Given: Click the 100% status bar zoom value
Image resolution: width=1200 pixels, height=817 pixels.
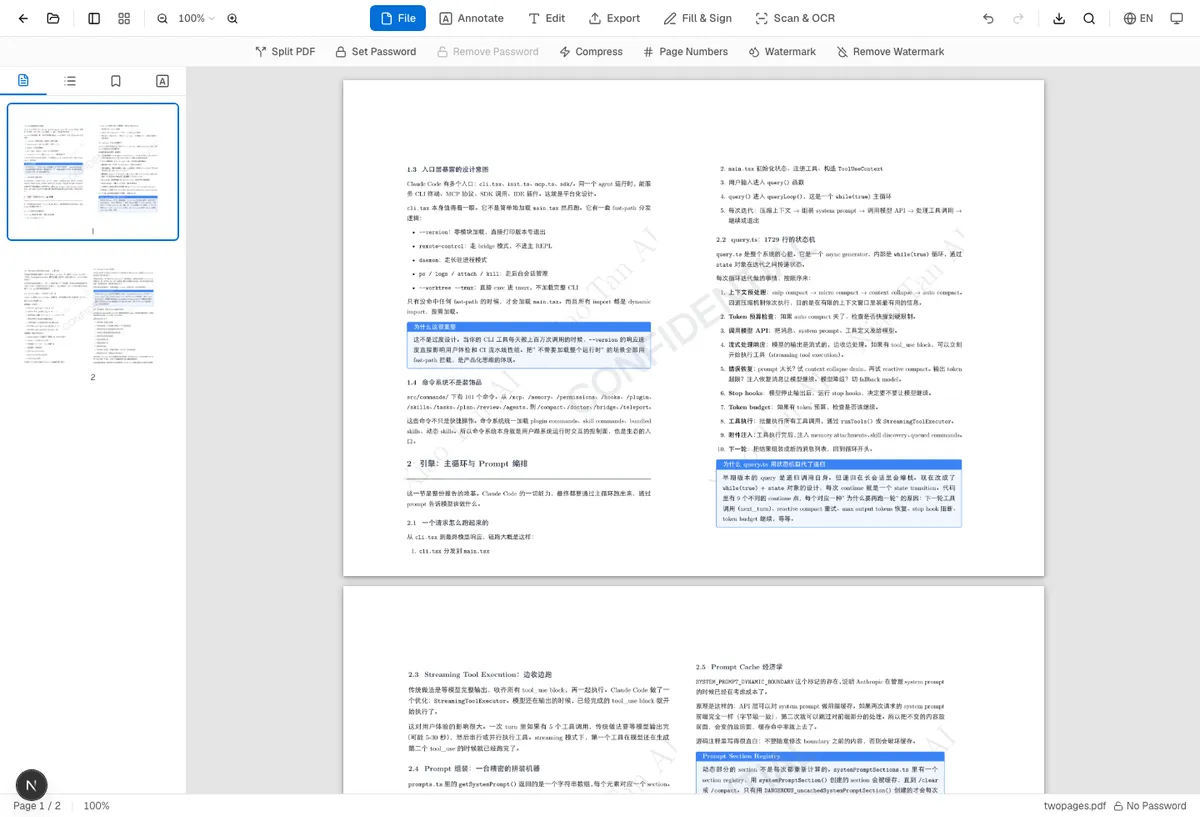Looking at the screenshot, I should tap(97, 806).
